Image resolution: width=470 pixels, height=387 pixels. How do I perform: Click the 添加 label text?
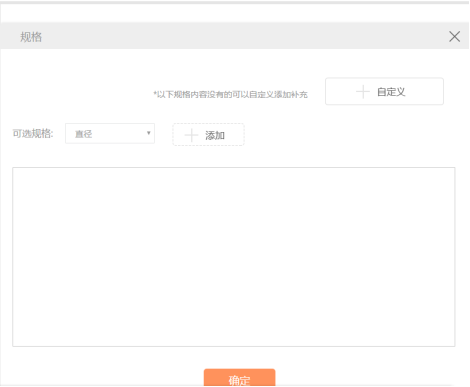[215, 135]
